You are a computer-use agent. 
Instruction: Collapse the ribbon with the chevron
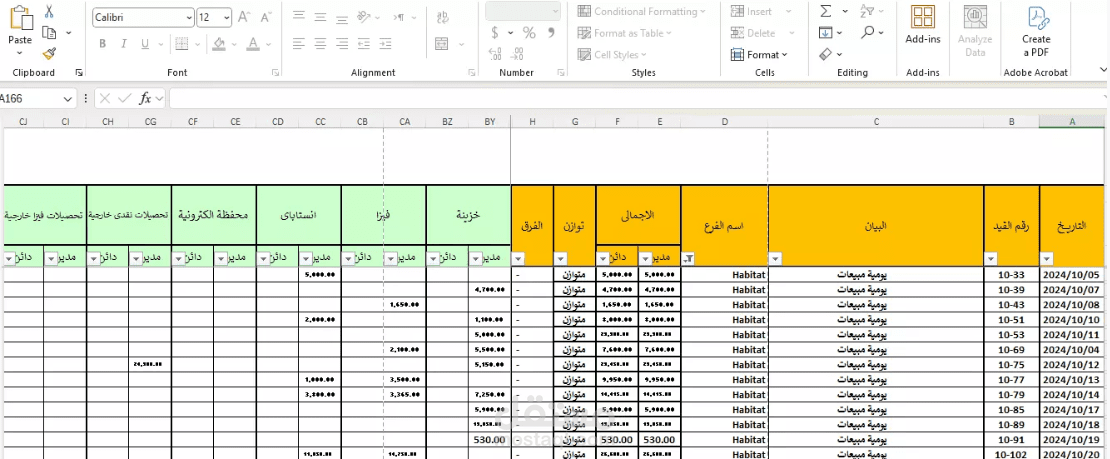point(1103,69)
